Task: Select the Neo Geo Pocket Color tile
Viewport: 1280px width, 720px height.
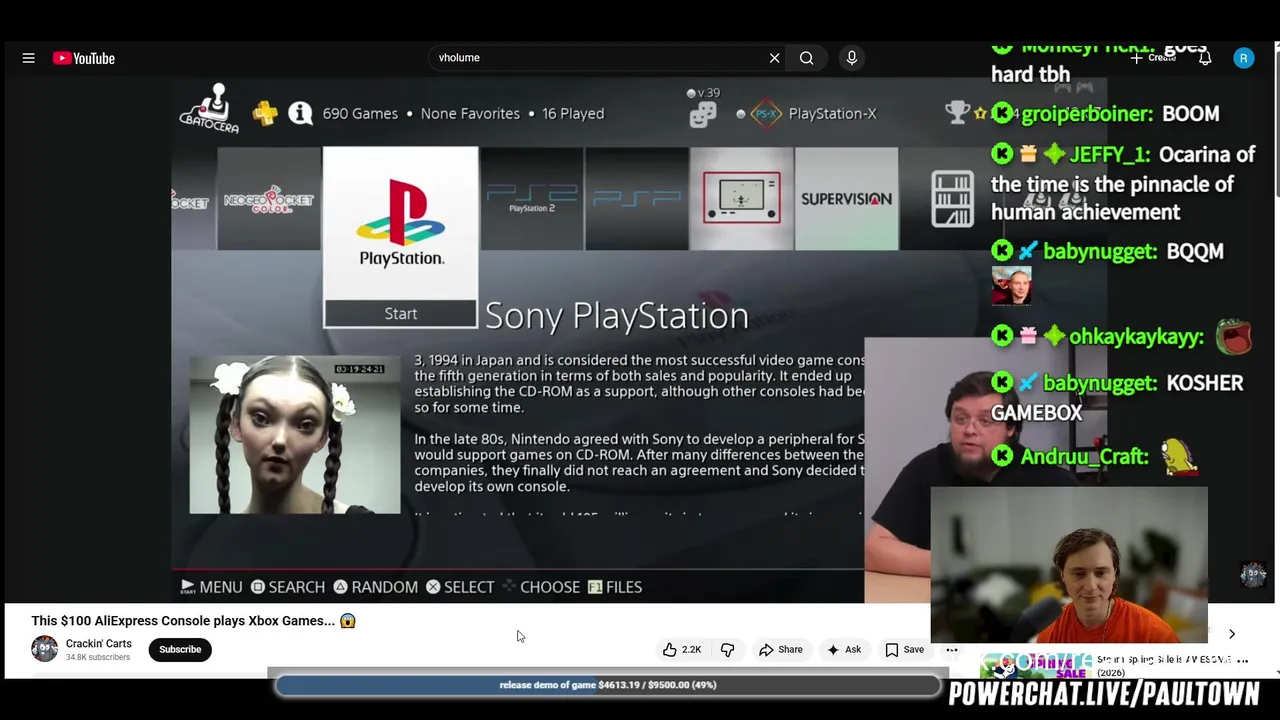Action: (x=269, y=198)
